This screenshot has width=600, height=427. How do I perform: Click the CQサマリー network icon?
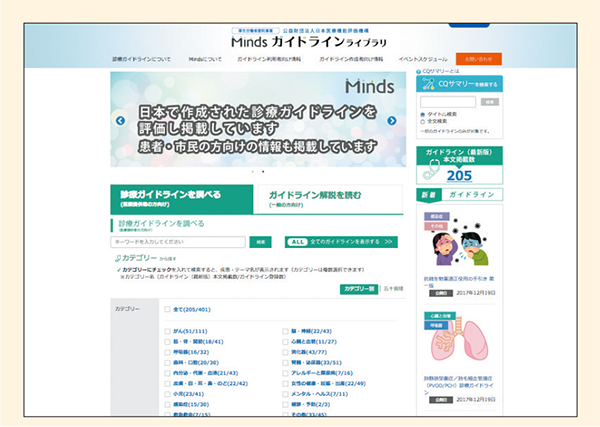pyautogui.click(x=428, y=84)
